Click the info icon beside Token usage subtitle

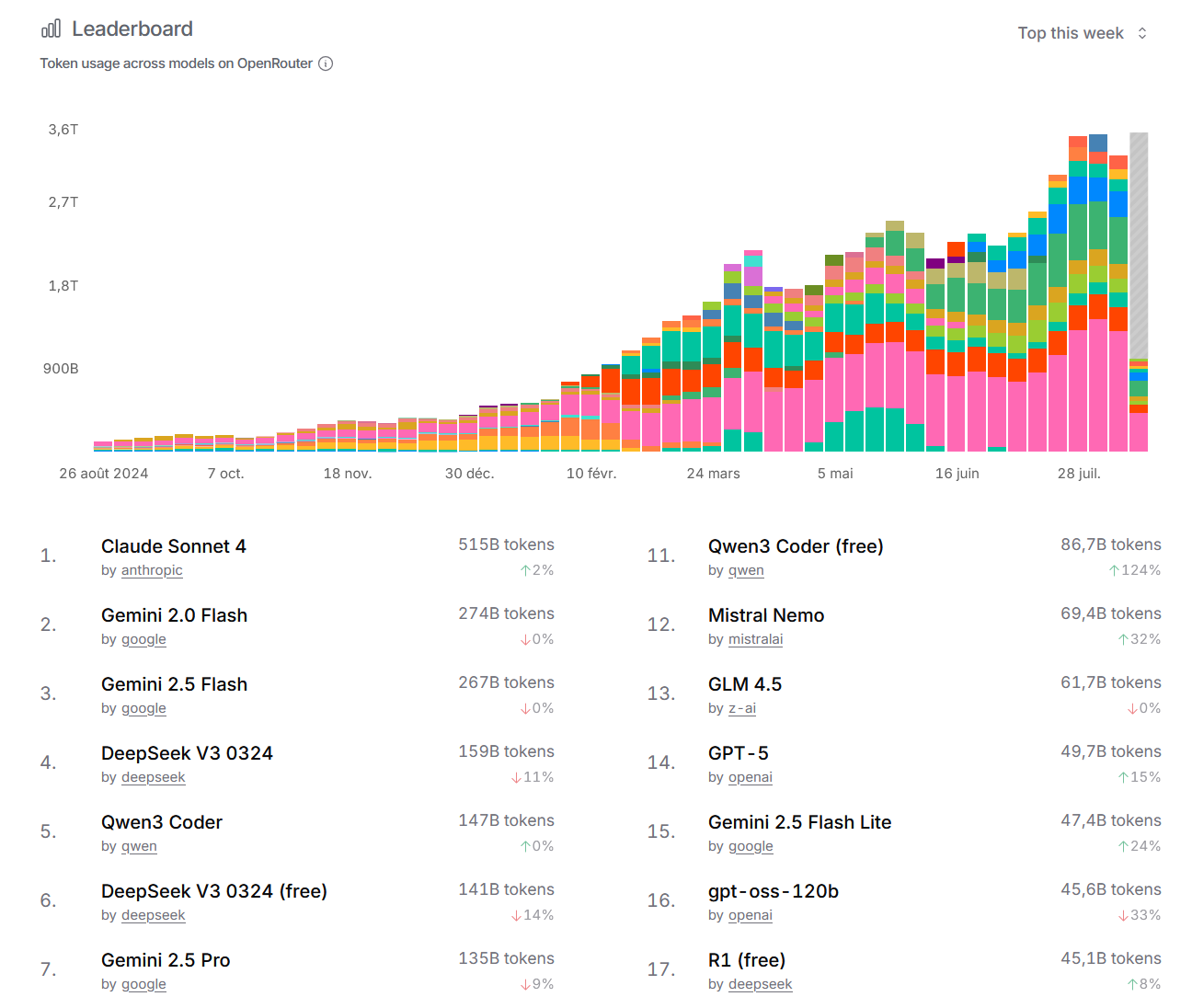click(x=326, y=63)
